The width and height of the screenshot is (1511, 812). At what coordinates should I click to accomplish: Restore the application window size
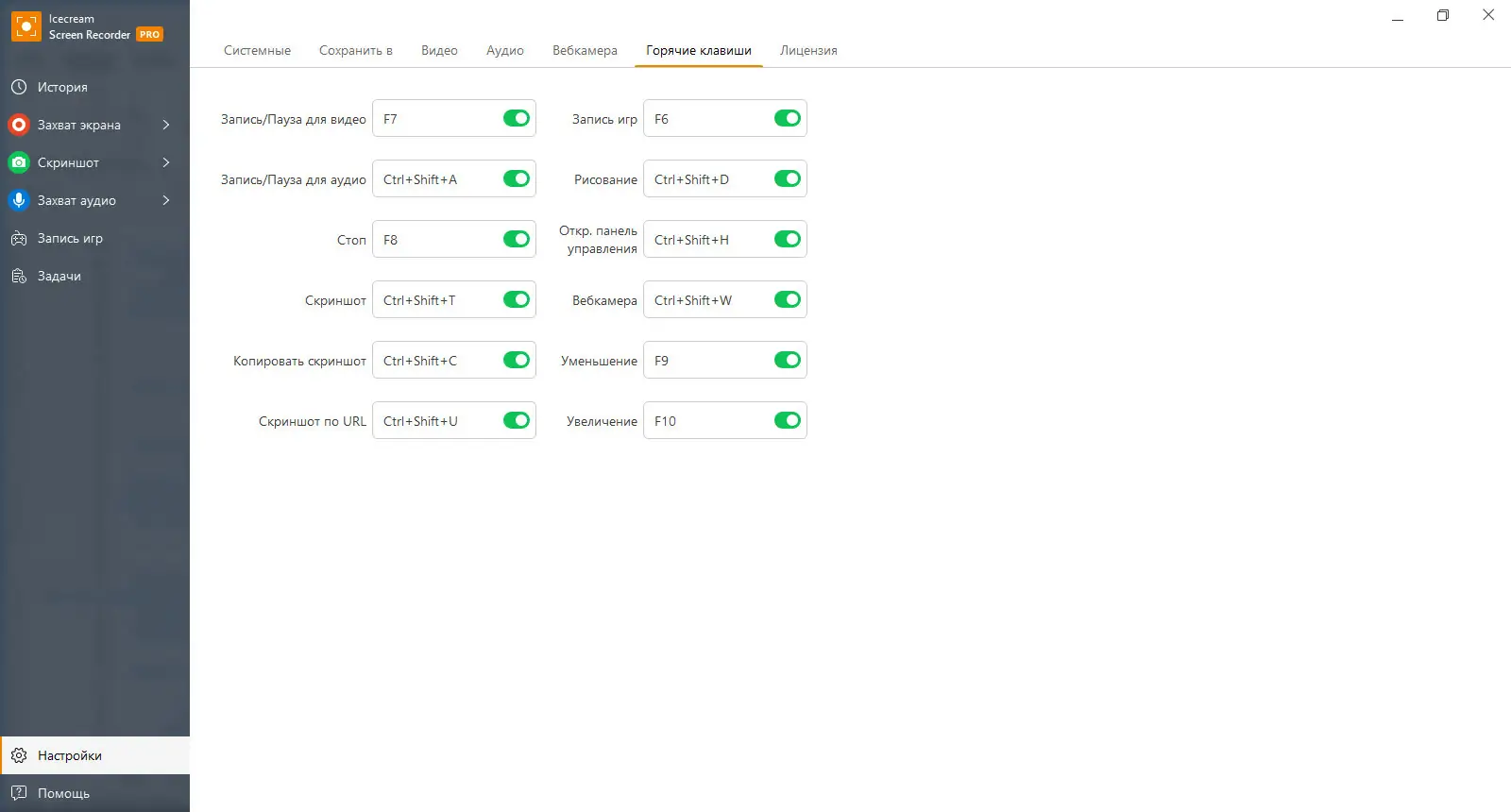click(1443, 15)
